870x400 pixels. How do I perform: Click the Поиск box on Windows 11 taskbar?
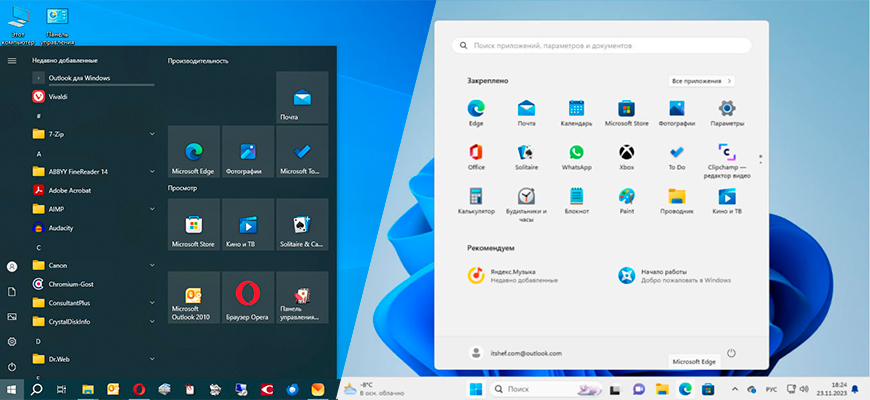coord(545,389)
